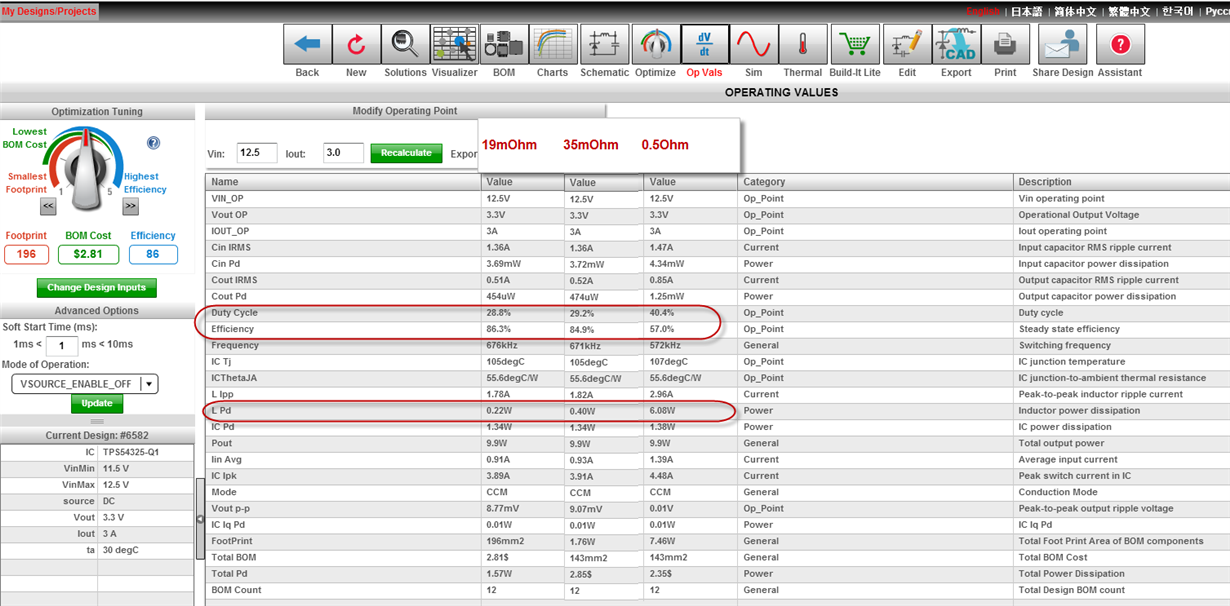Open the Solutions magnifier icon
Viewport: 1230px width, 606px height.
click(405, 45)
